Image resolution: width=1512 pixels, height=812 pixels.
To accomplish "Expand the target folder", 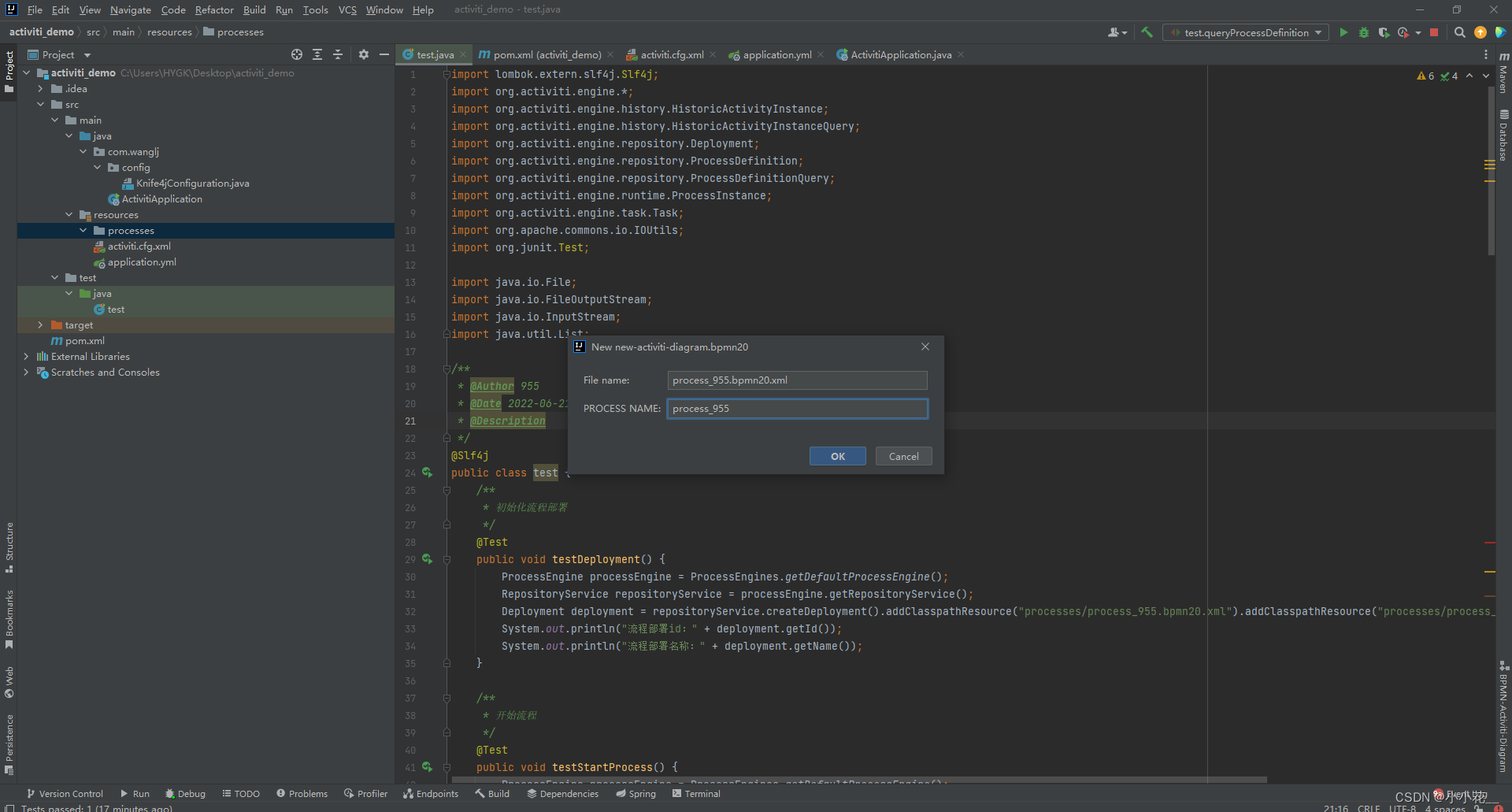I will pos(40,324).
